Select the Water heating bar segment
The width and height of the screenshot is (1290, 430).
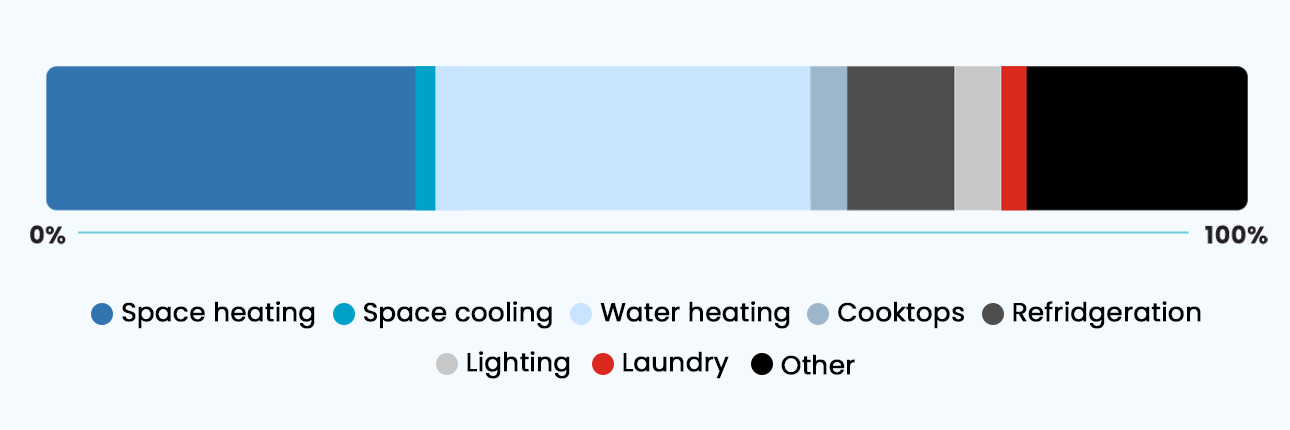pyautogui.click(x=622, y=138)
